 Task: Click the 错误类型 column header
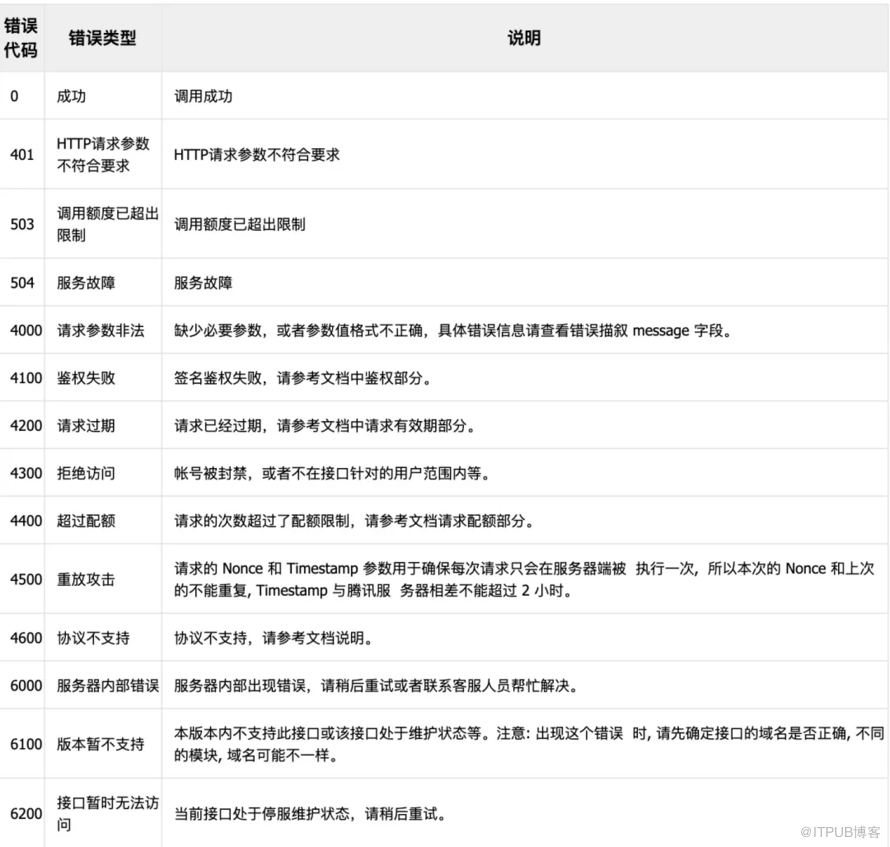[102, 38]
